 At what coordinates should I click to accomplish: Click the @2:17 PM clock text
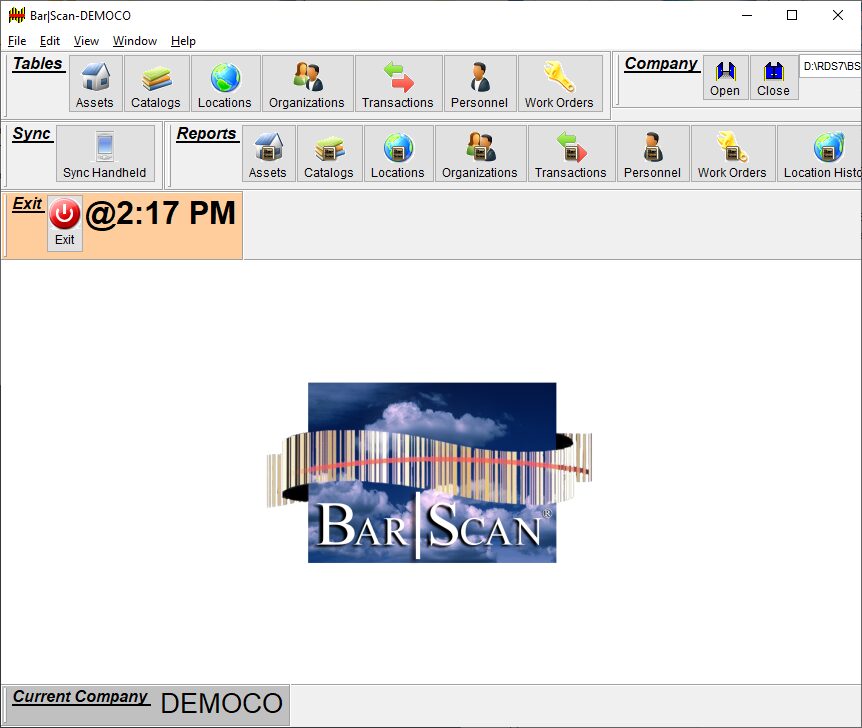pos(161,213)
